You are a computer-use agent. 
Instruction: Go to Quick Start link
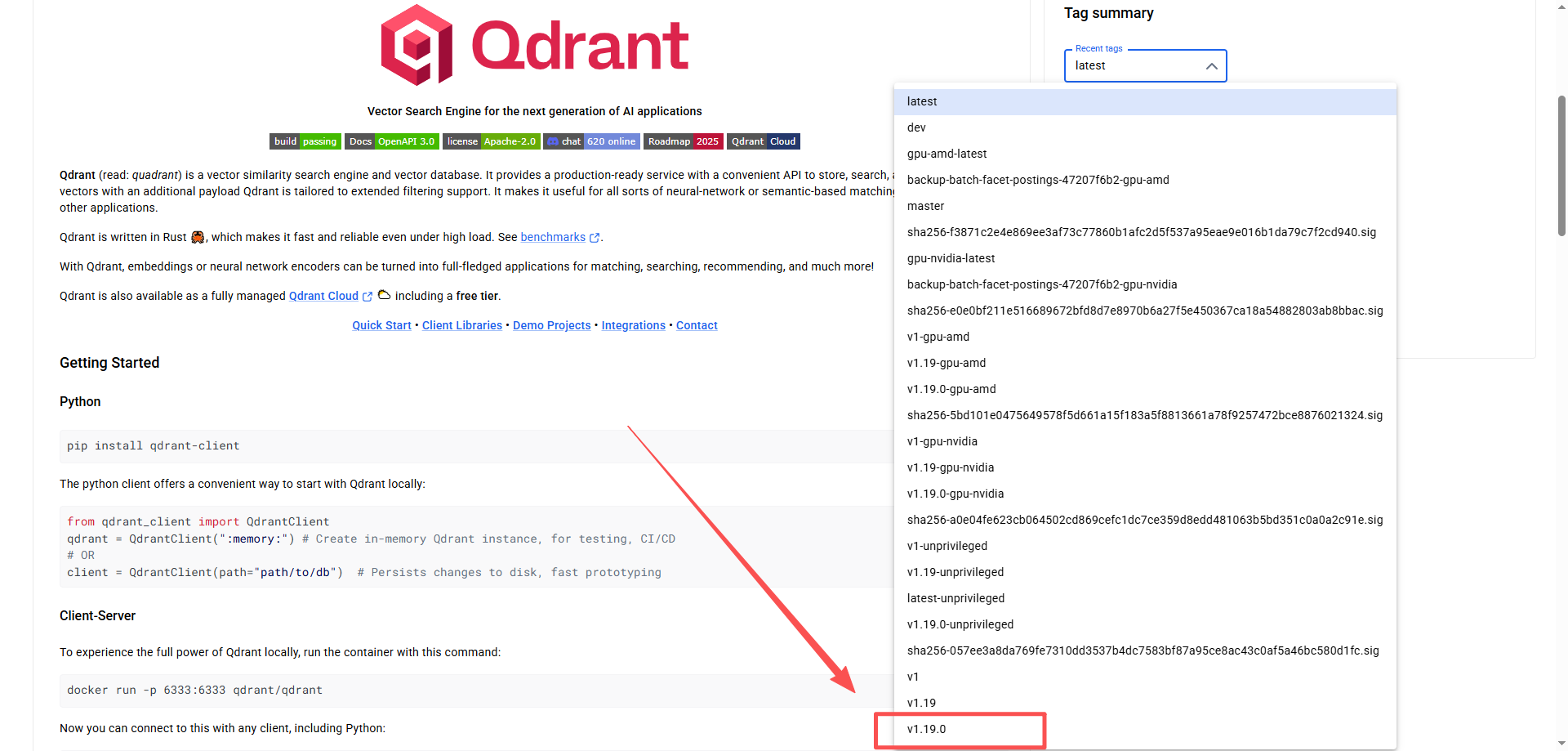[x=381, y=325]
